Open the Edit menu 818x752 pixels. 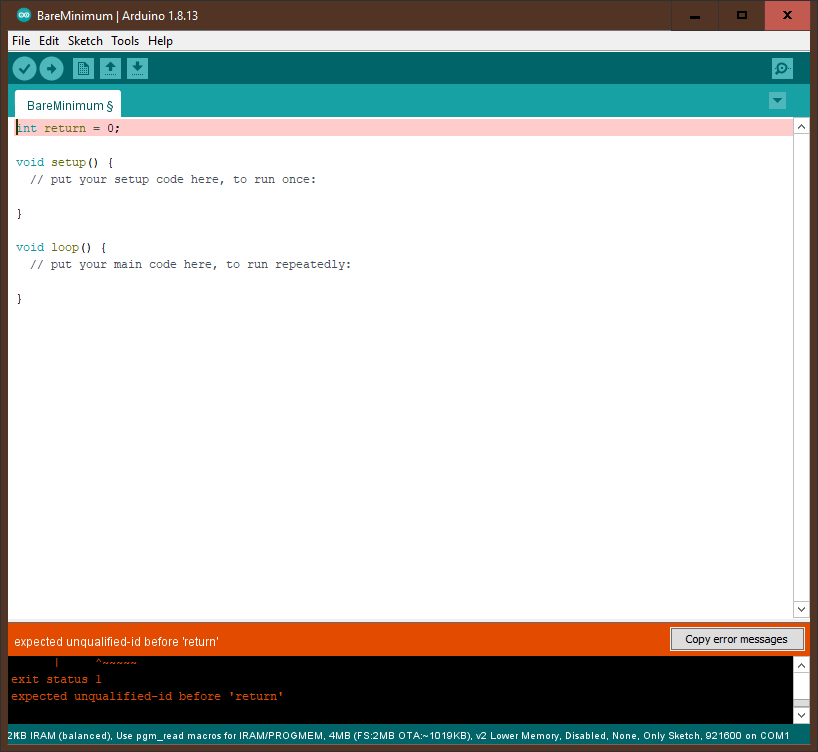pyautogui.click(x=49, y=41)
